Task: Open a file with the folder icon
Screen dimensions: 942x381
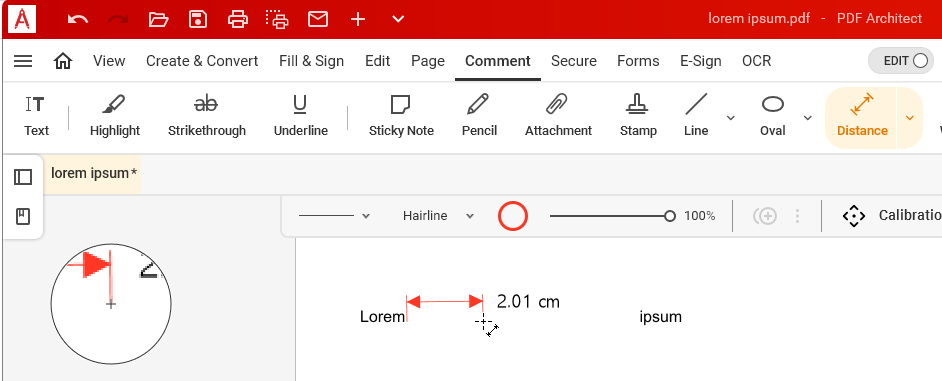Action: pyautogui.click(x=158, y=19)
